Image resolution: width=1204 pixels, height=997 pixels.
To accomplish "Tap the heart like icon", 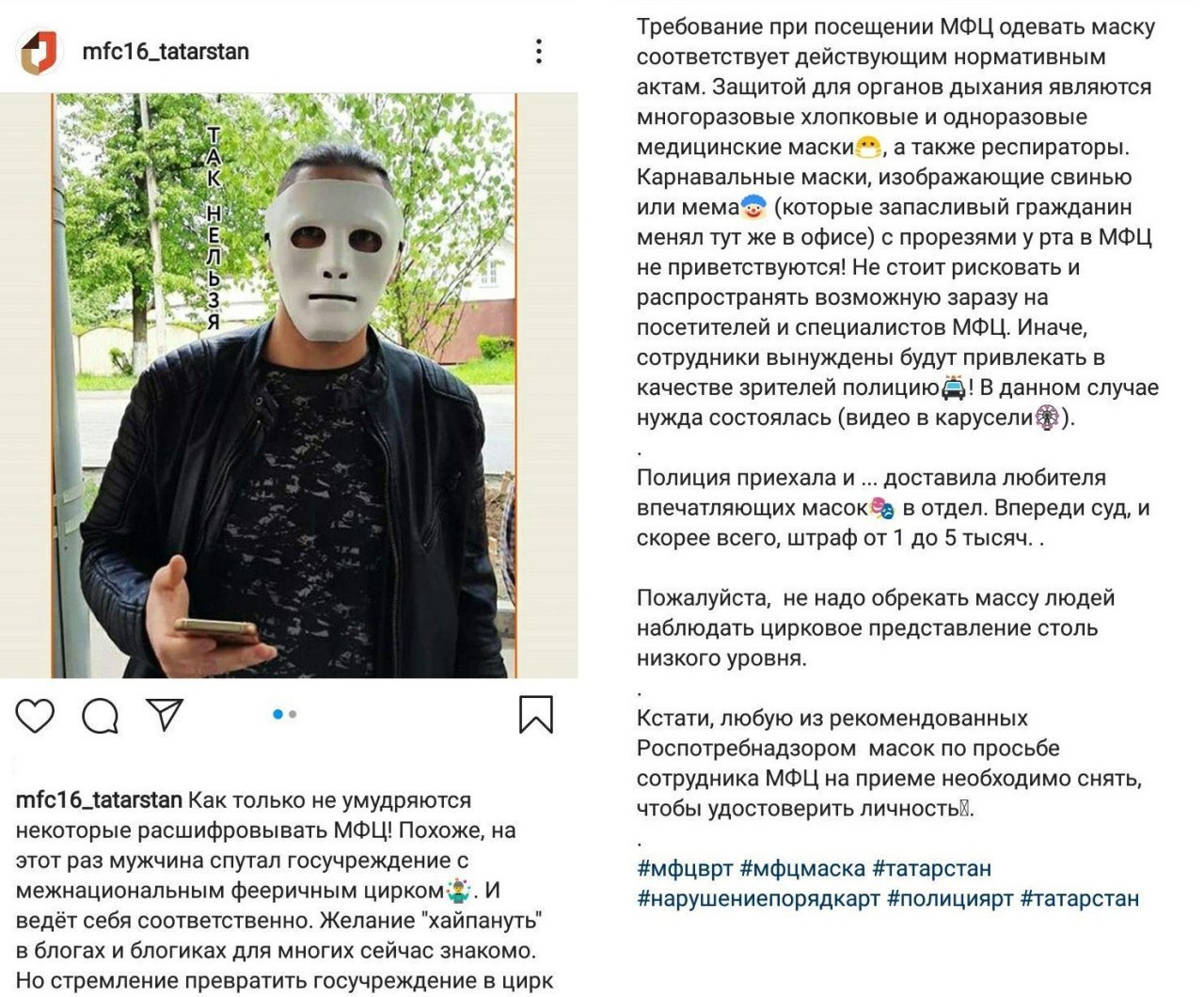I will (x=35, y=717).
